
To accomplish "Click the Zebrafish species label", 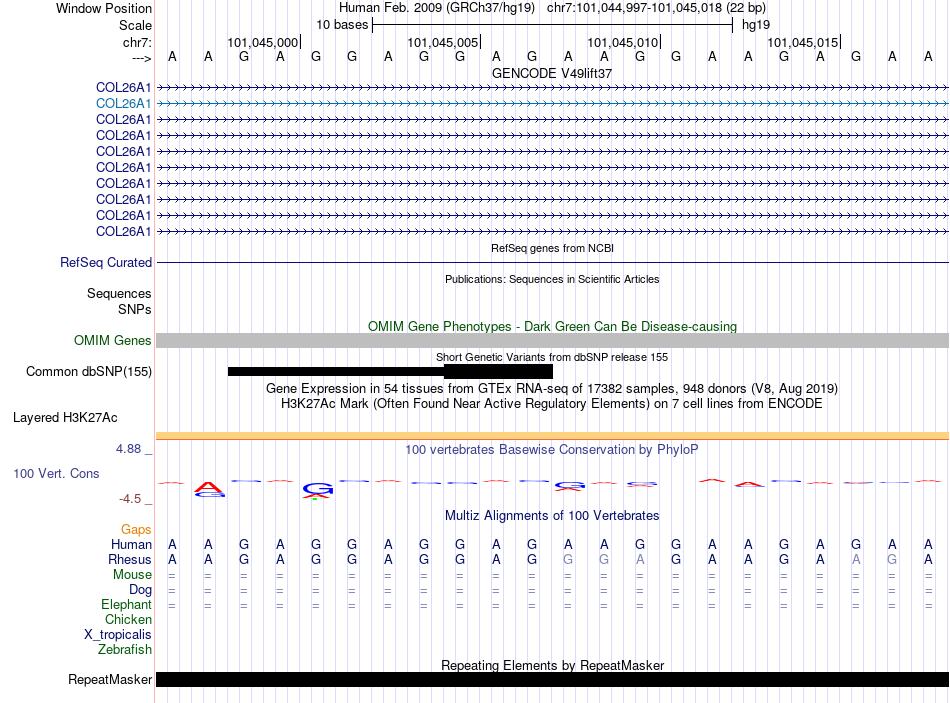I will pyautogui.click(x=124, y=650).
